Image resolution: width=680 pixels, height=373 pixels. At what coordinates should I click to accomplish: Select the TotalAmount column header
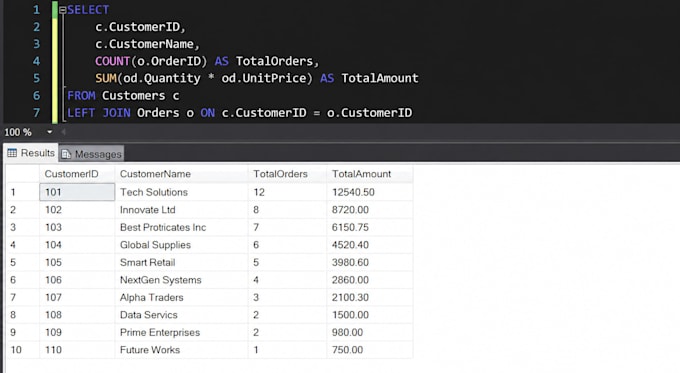[x=369, y=174]
